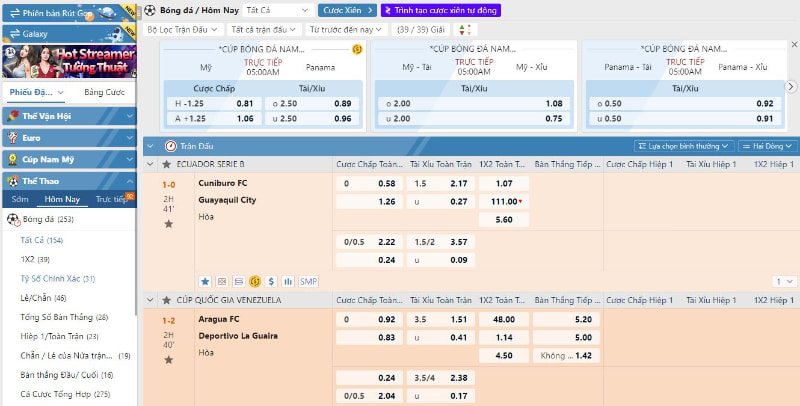The image size is (800, 406).
Task: Open the Tỷ Số Chính Xác bet type
Action: [58, 278]
